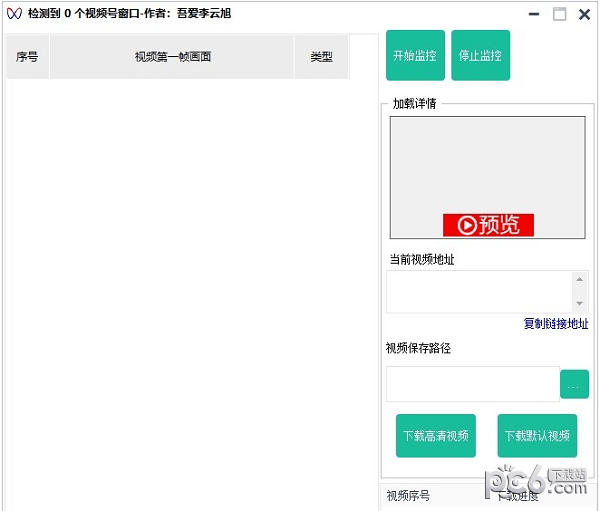Click inside the 当前视频地址 text box
600x511 pixels.
click(479, 291)
